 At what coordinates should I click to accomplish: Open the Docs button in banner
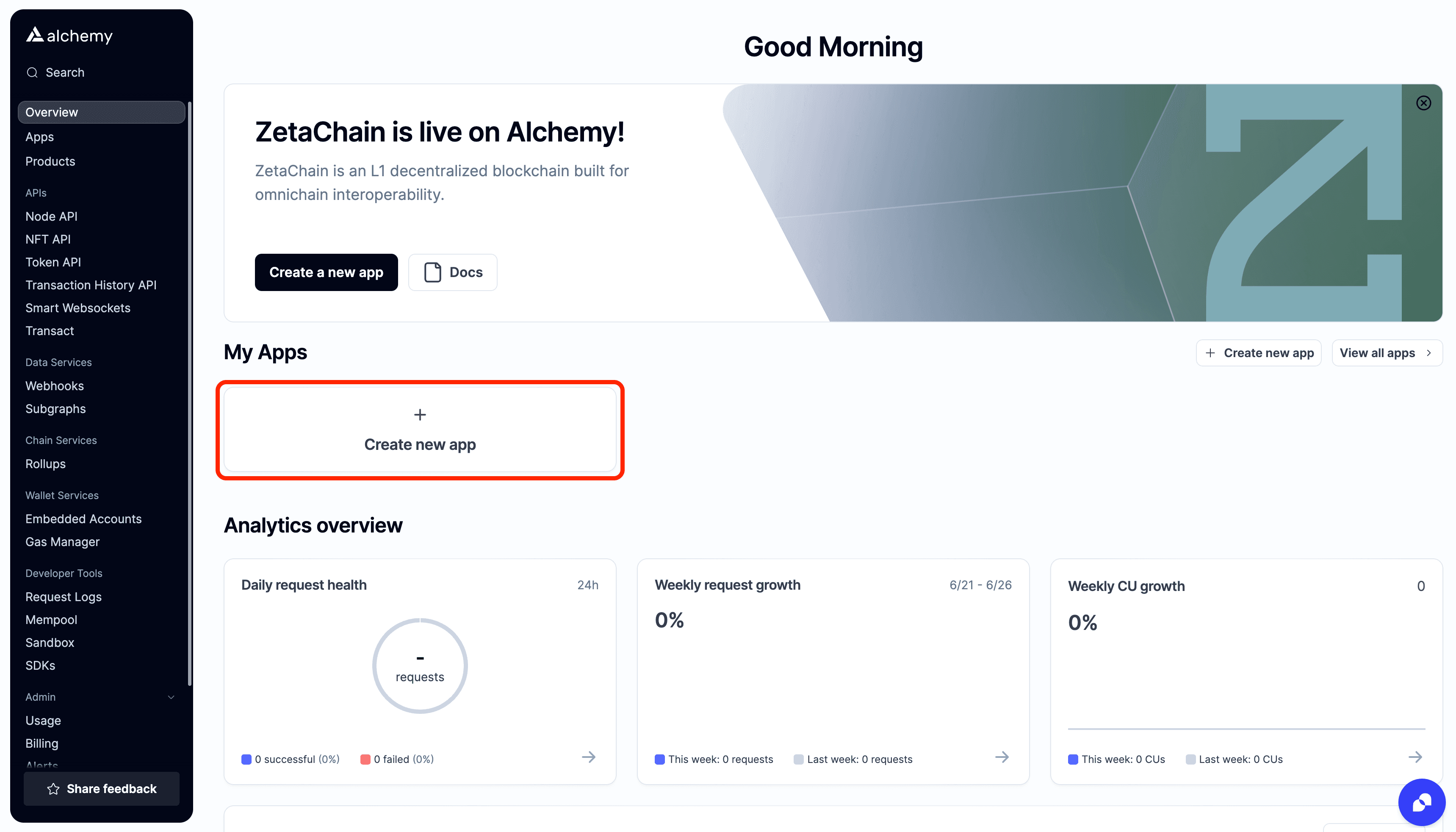coord(452,272)
